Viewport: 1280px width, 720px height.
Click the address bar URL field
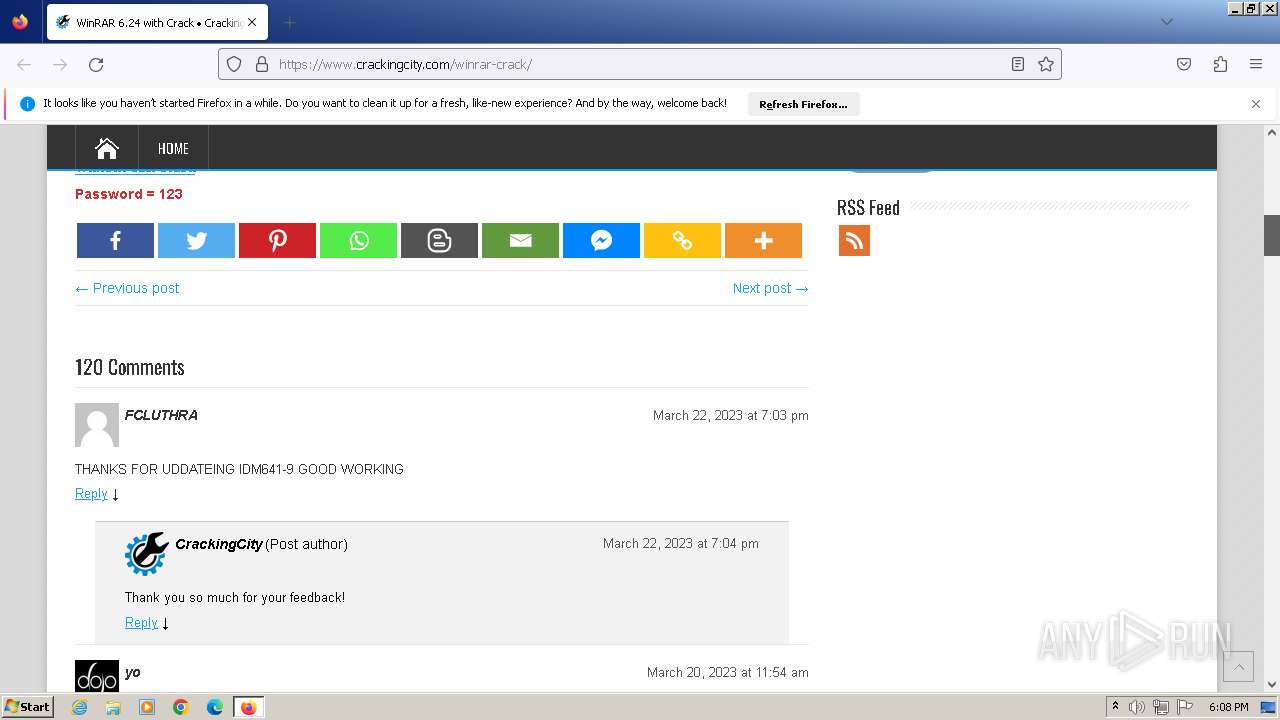[640, 64]
